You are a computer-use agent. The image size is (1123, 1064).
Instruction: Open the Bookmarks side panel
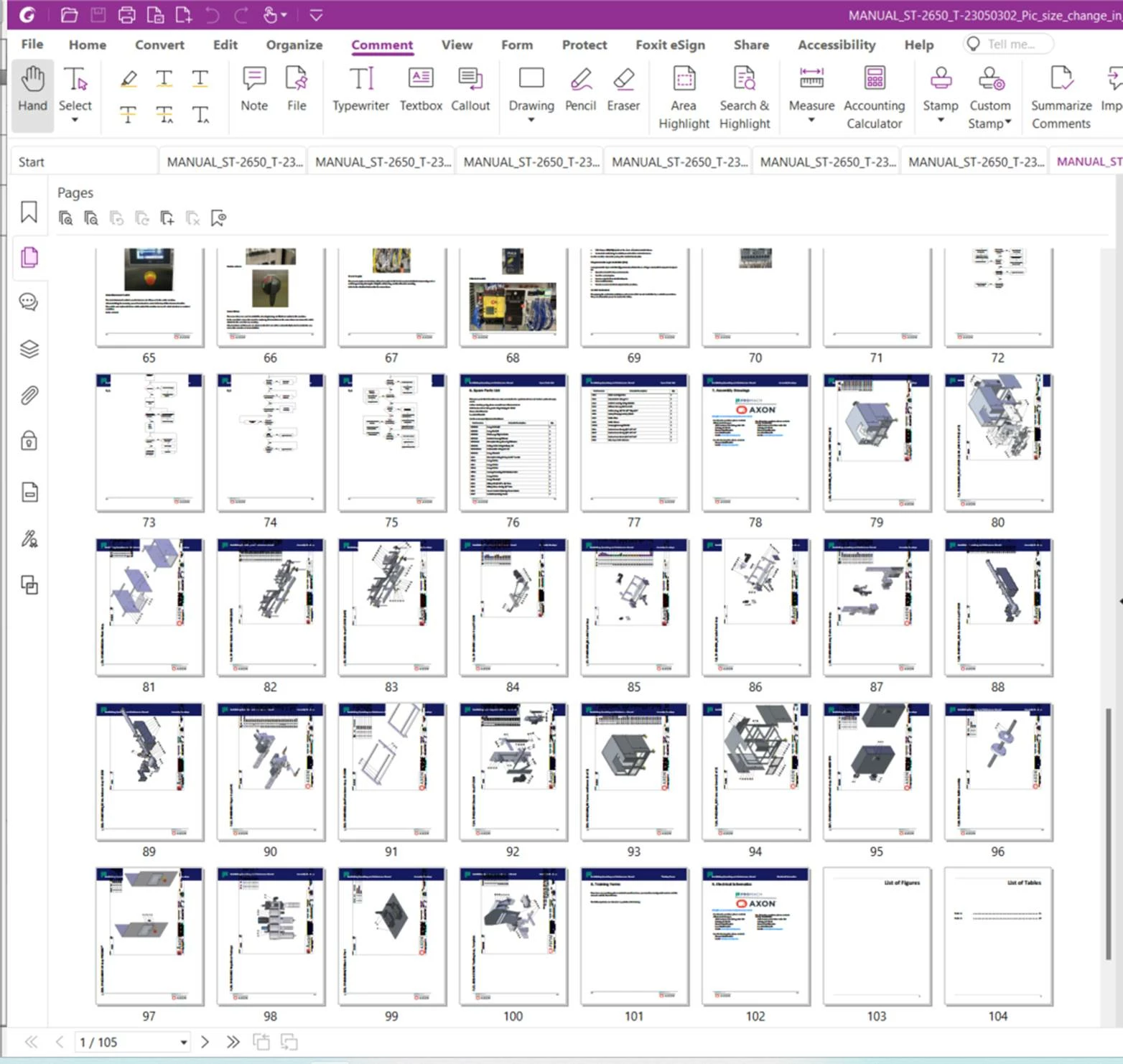tap(29, 212)
